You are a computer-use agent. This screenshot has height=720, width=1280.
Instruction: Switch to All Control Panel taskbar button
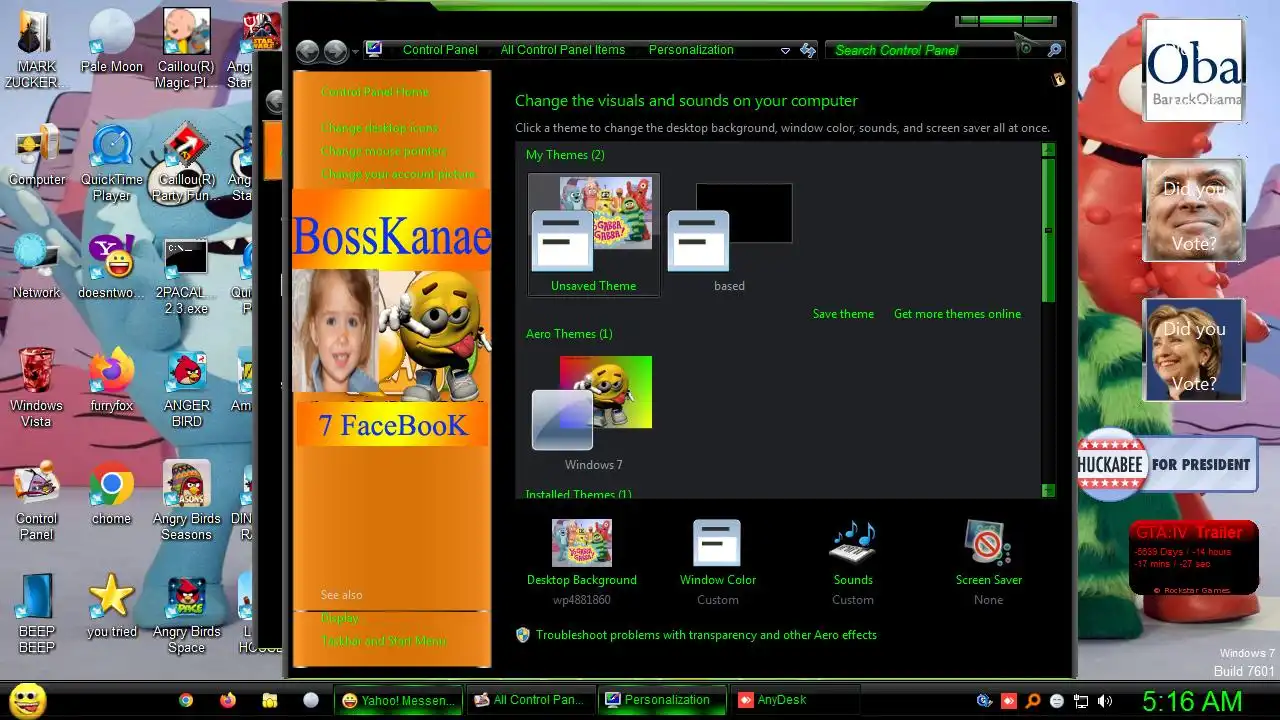pos(531,700)
